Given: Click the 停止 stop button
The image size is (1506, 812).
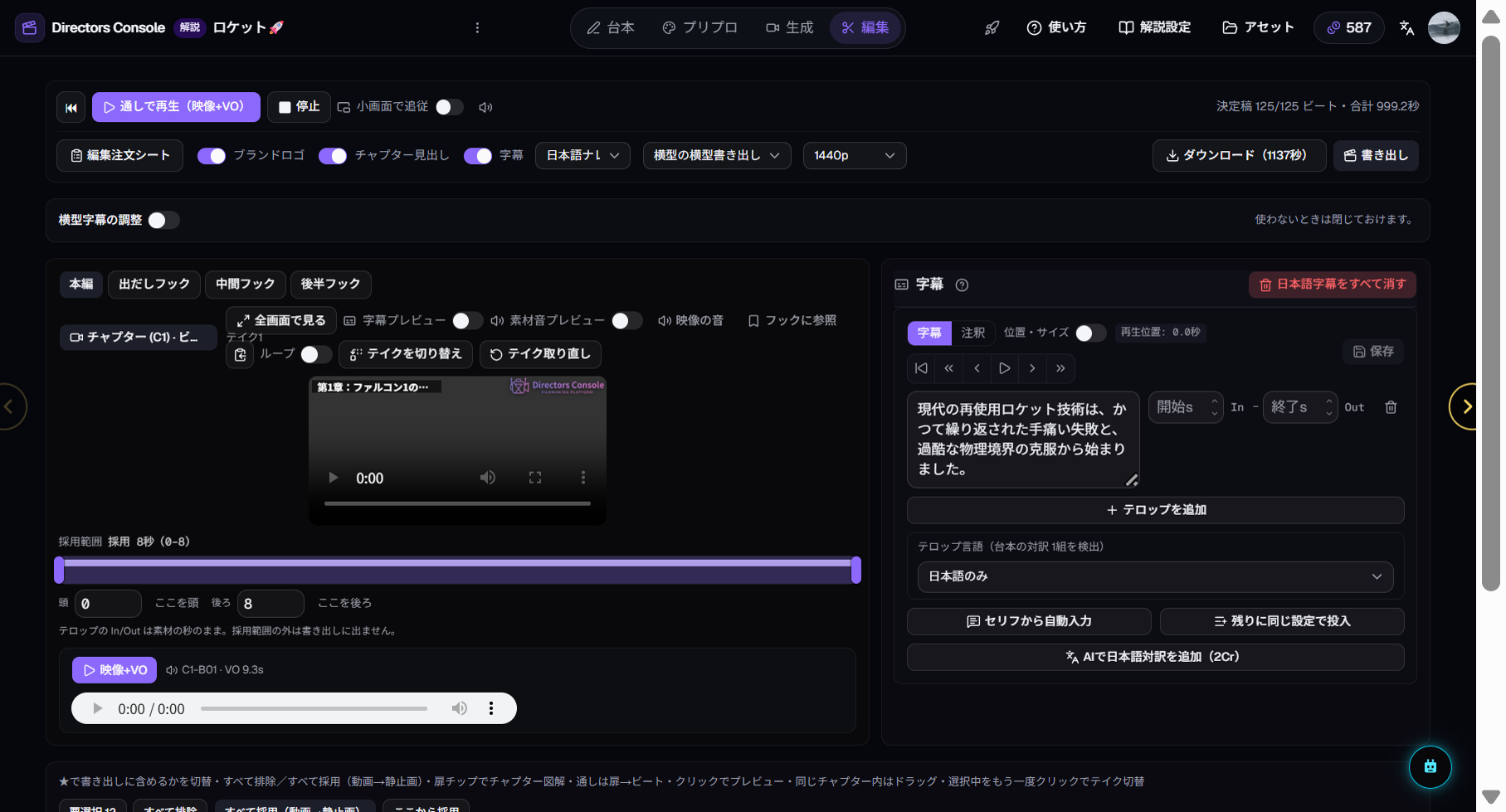Looking at the screenshot, I should pyautogui.click(x=299, y=107).
